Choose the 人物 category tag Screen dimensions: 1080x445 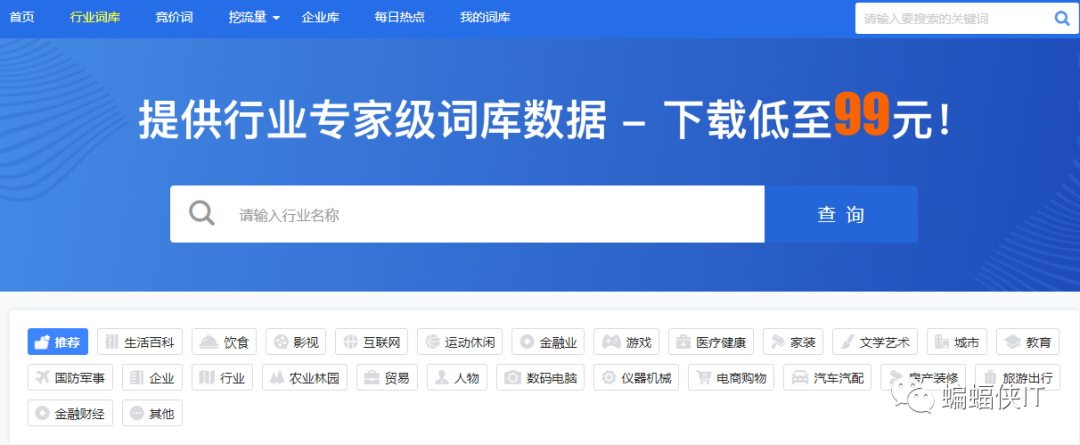(457, 377)
